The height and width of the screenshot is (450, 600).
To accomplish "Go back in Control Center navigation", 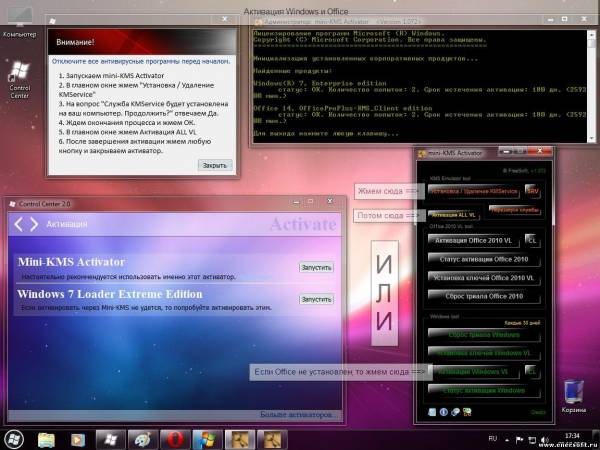I will (18, 224).
